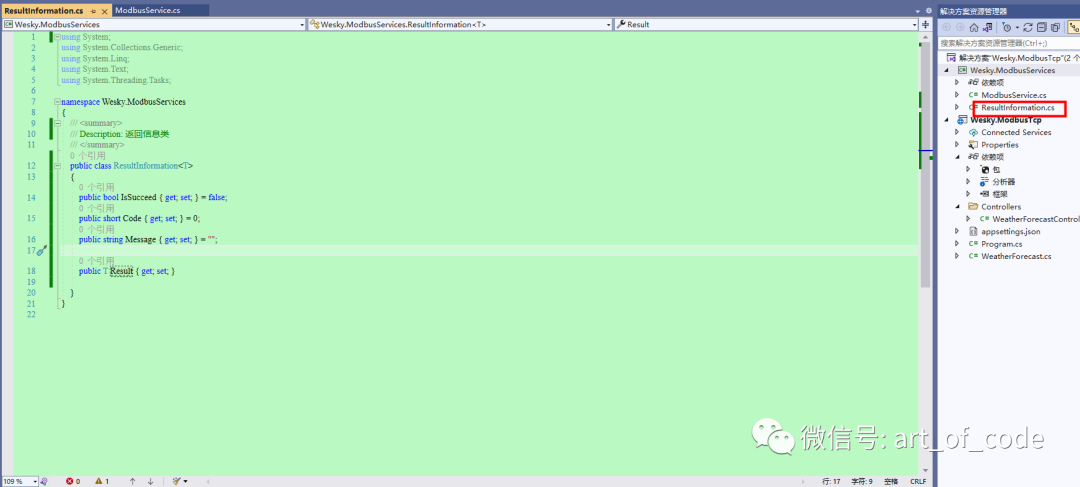
Task: Expand ResultInformation.cs node in Solution Explorer
Action: (x=957, y=107)
